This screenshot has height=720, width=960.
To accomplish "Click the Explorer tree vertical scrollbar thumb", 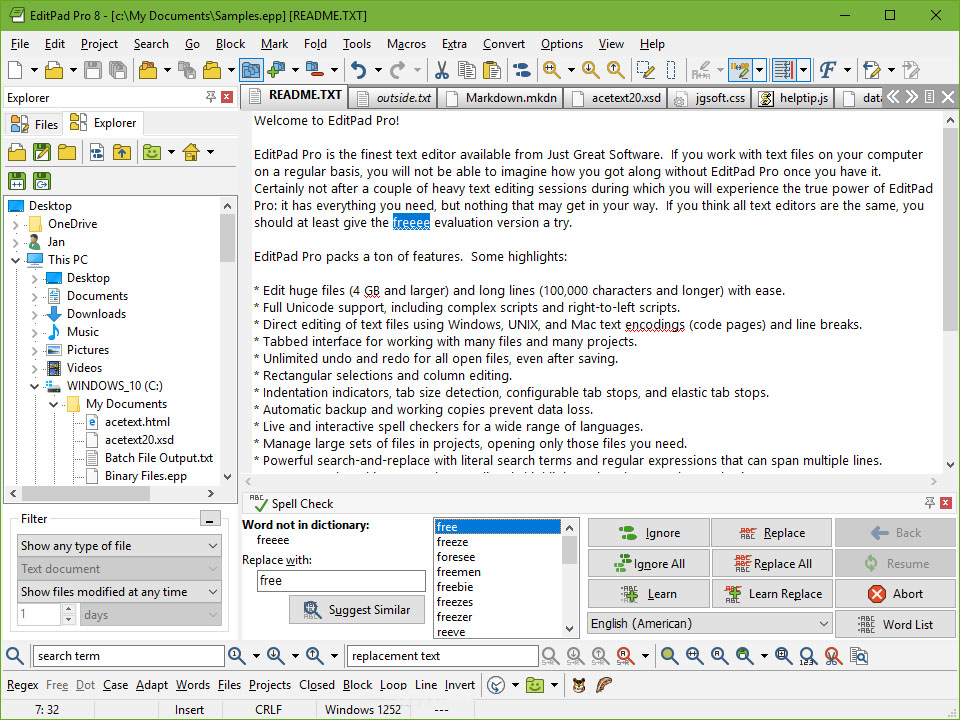I will (227, 238).
